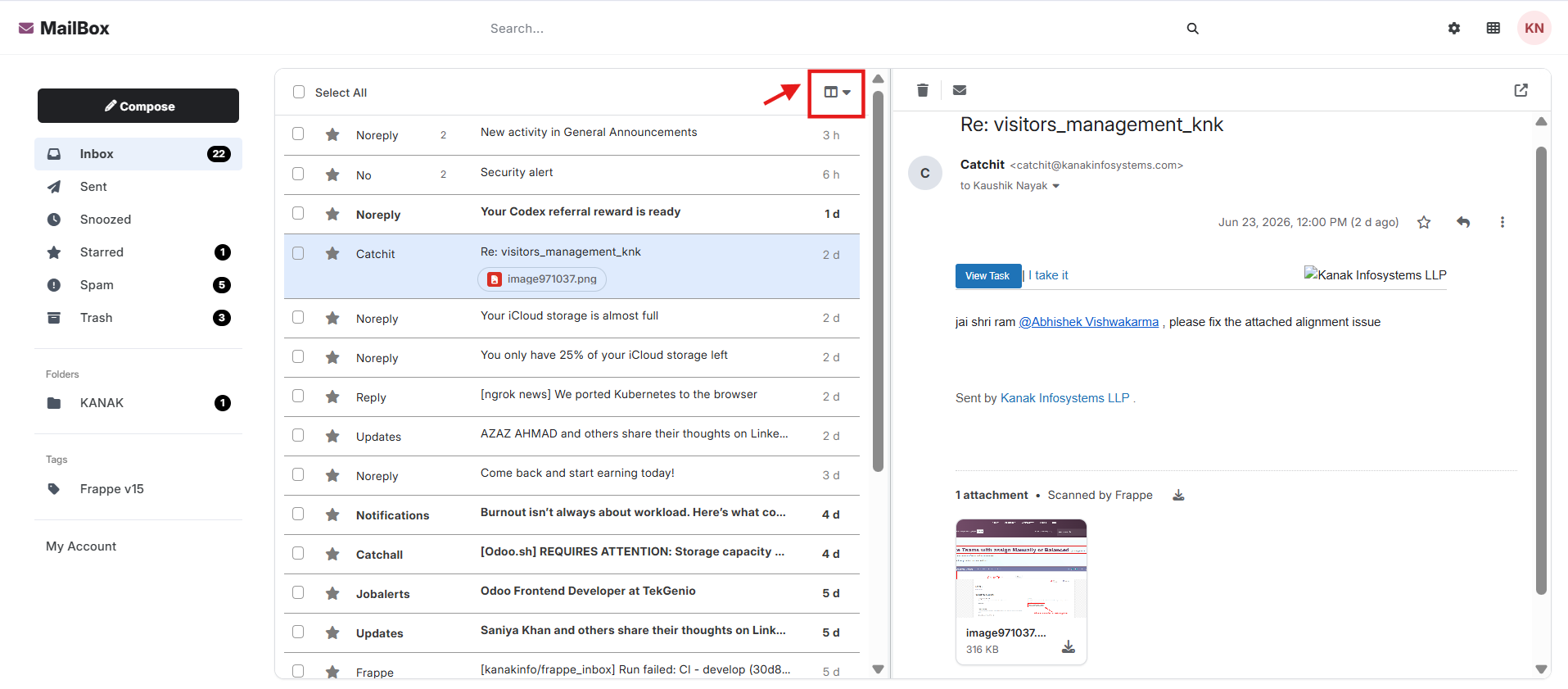Check the Security alert email checkbox
The height and width of the screenshot is (689, 1568).
(298, 174)
